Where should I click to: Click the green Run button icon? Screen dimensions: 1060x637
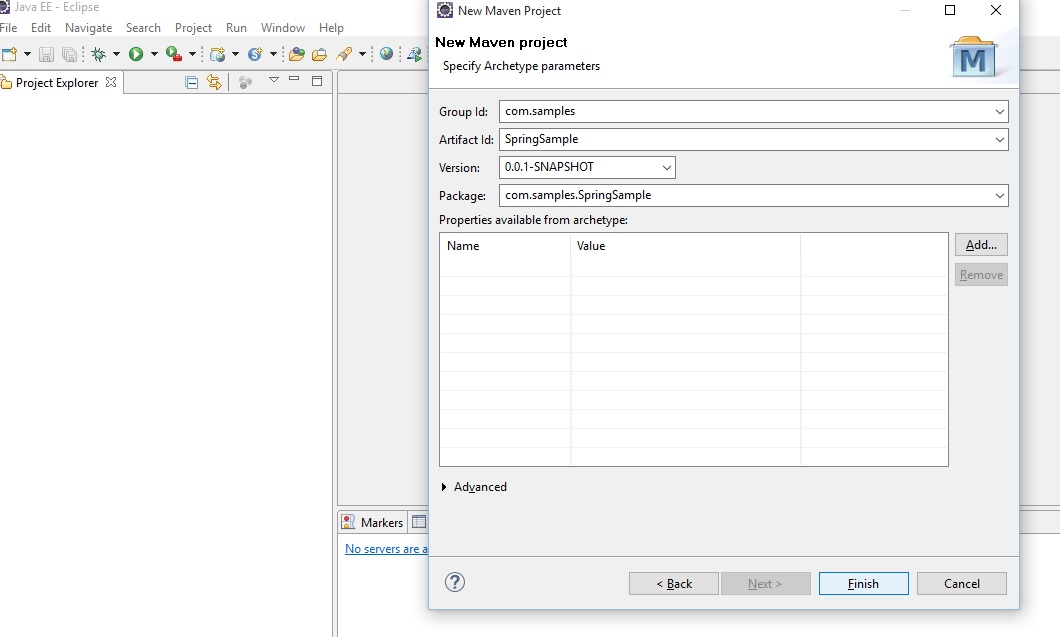[136, 54]
